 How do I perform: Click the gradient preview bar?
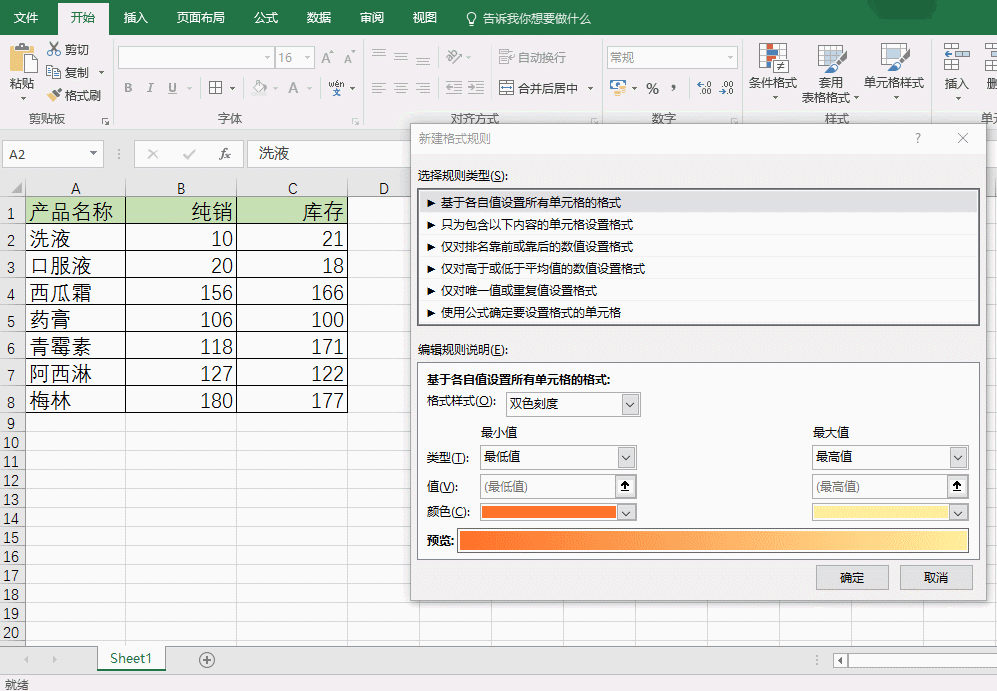[x=713, y=540]
